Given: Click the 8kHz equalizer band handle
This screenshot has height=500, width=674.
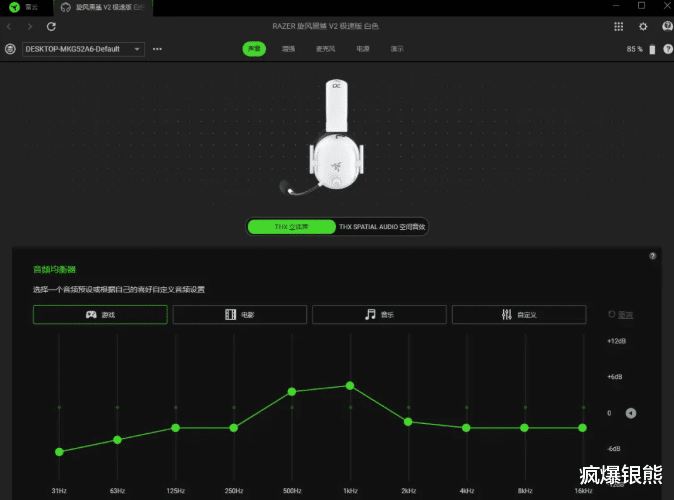Looking at the screenshot, I should click(524, 428).
